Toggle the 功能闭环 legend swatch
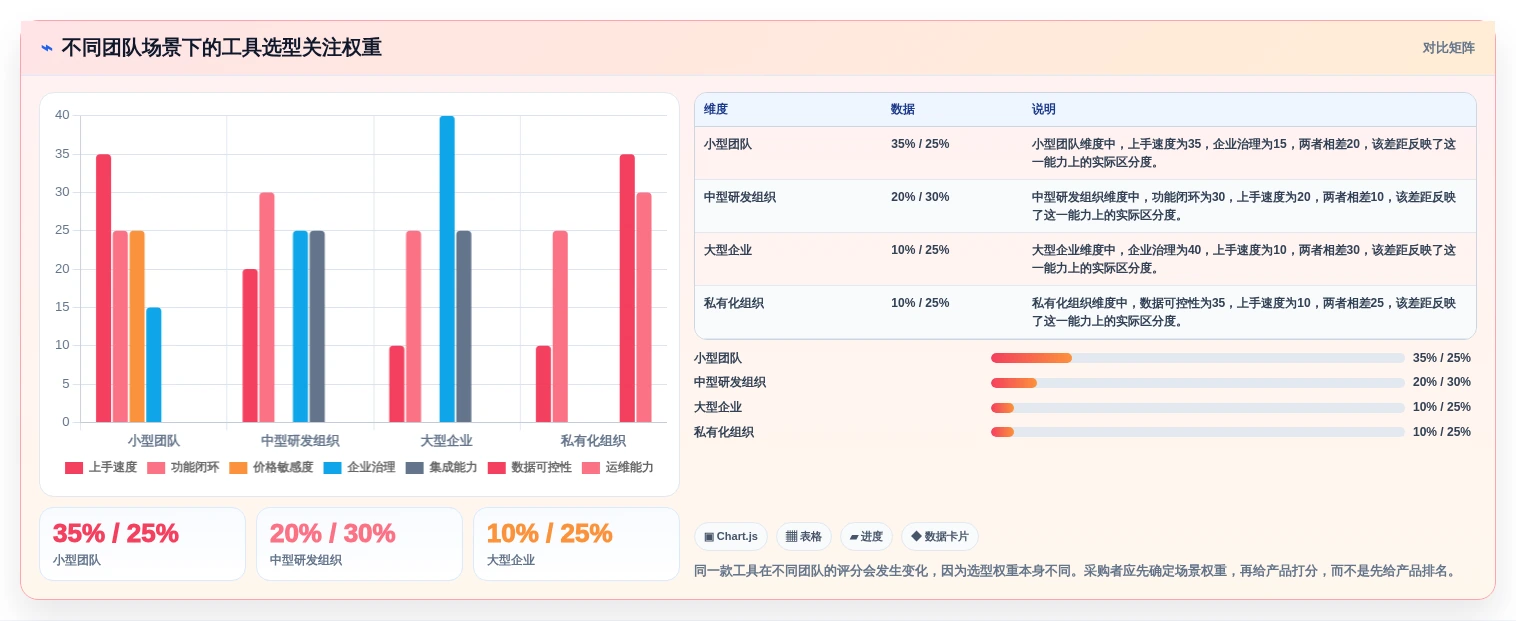 click(x=156, y=468)
